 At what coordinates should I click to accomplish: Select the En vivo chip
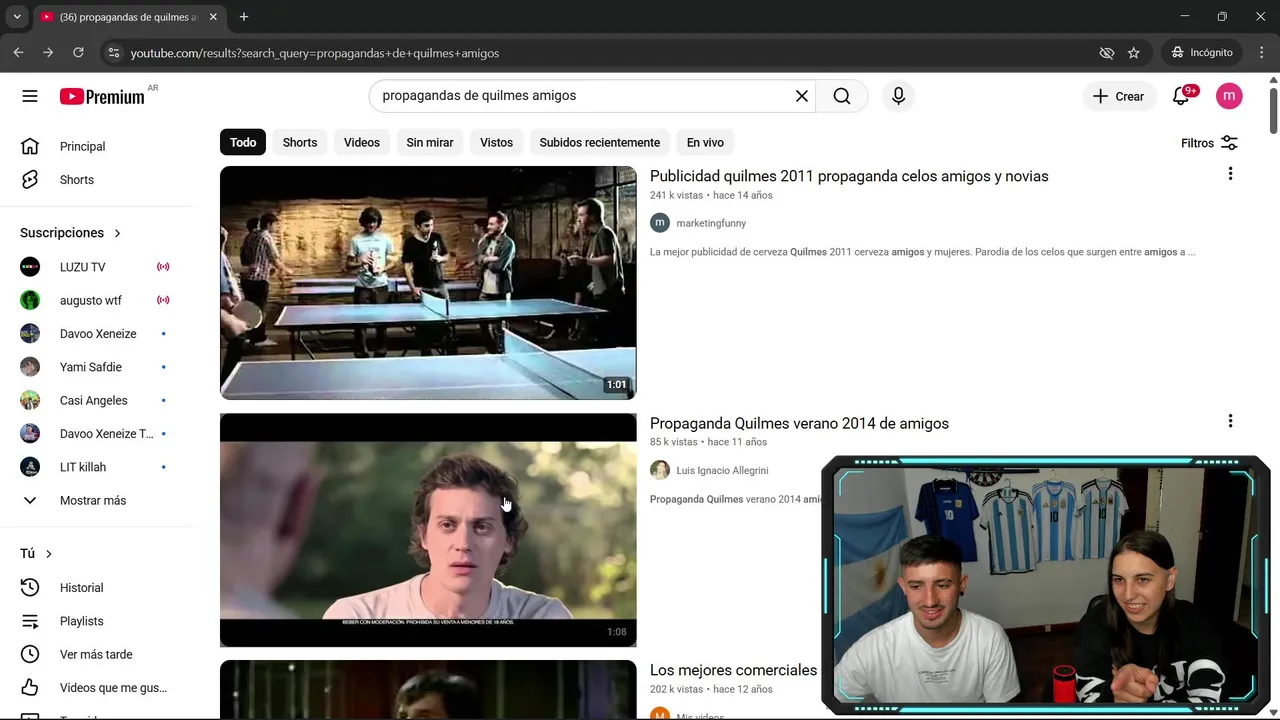(705, 142)
